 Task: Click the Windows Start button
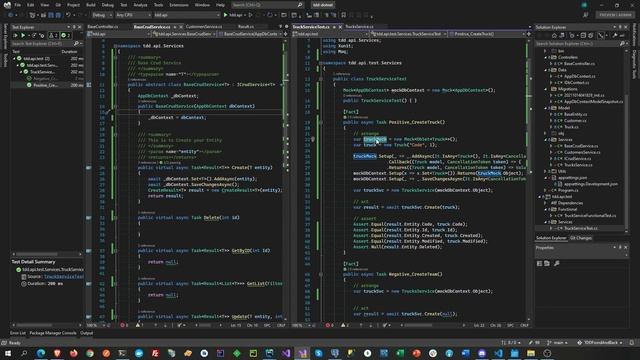click(8, 353)
